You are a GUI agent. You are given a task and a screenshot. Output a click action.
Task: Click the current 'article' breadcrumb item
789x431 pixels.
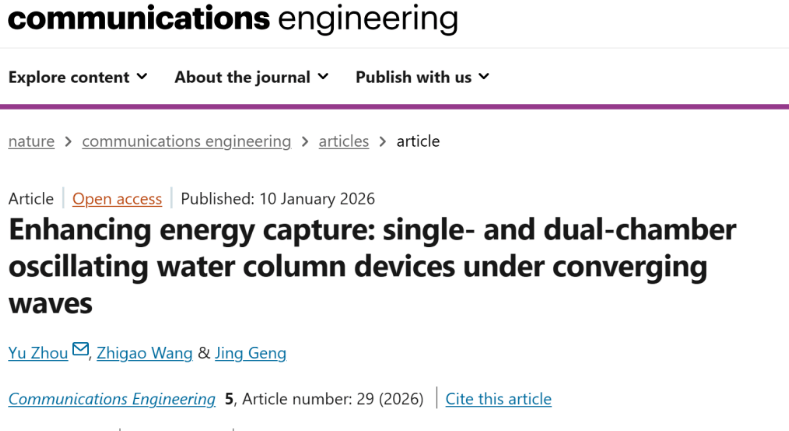418,141
